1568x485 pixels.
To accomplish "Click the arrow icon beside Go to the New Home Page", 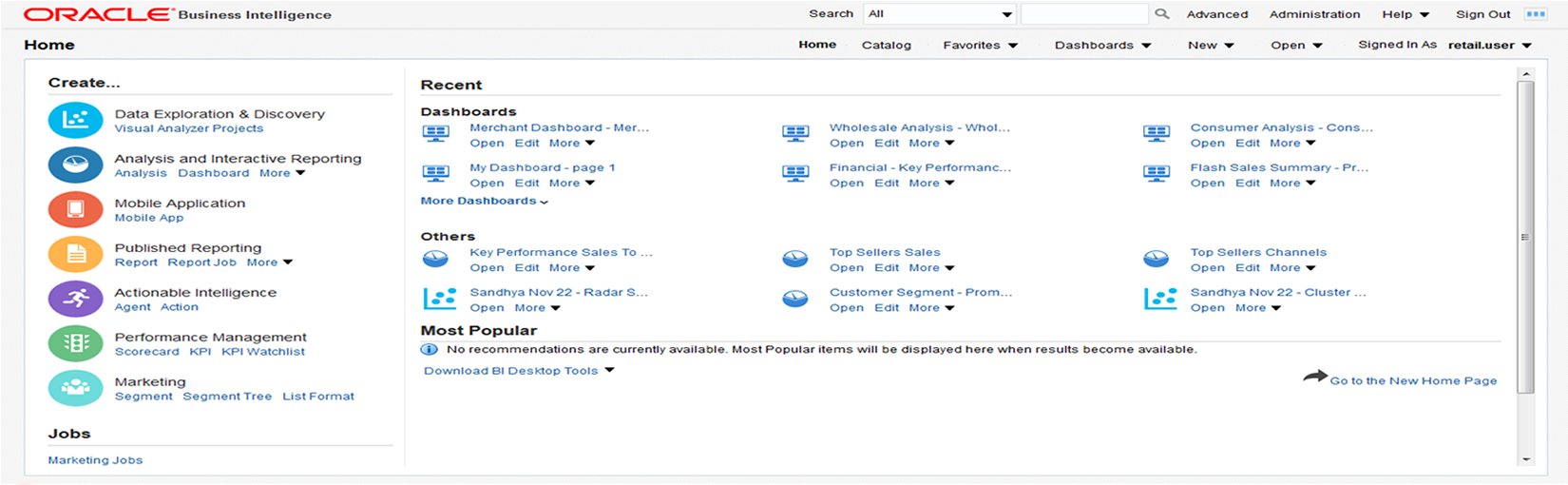I will coord(1314,377).
